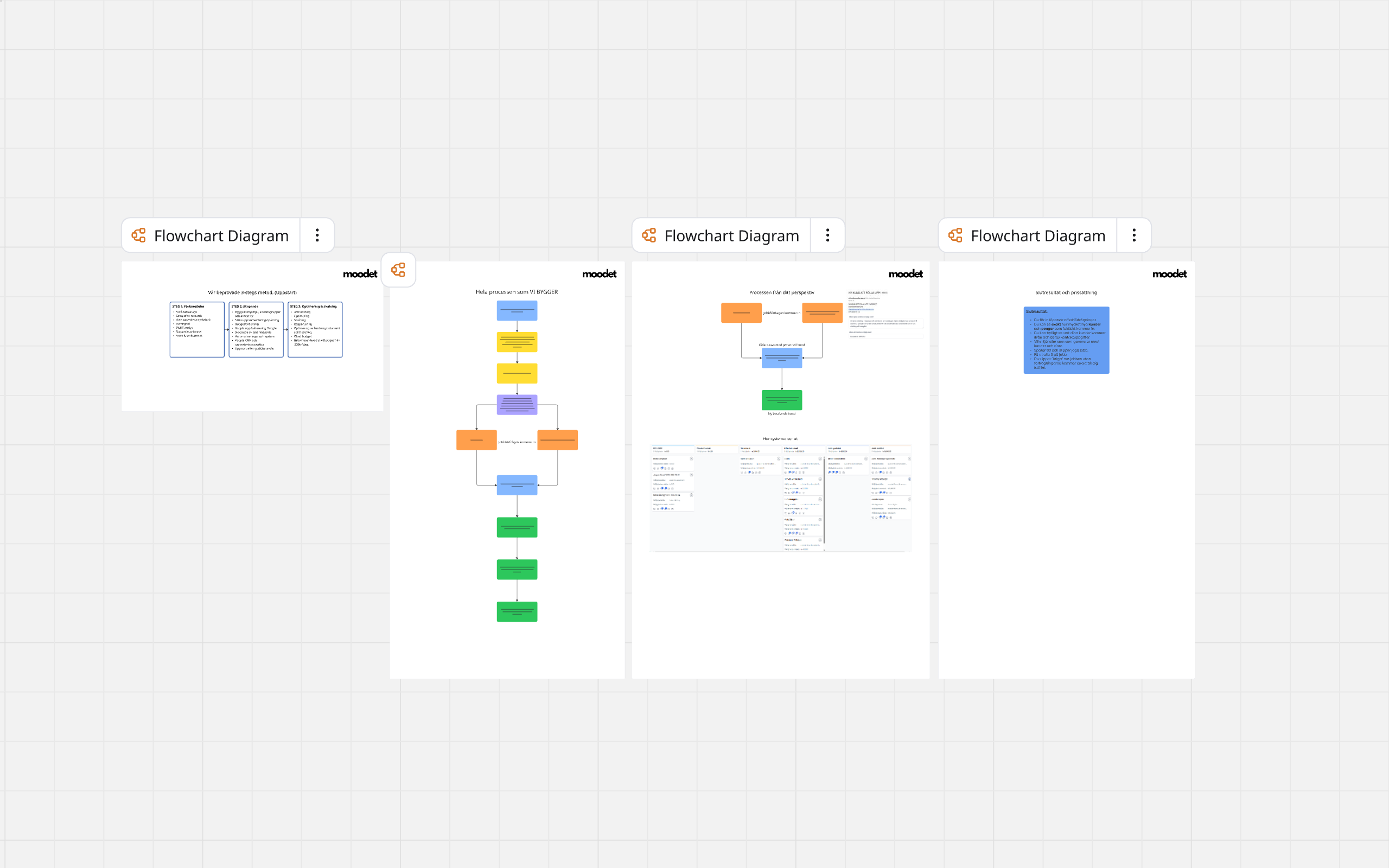Viewport: 1389px width, 868px height.
Task: Select the blue Slutresultat text box
Action: [x=1066, y=341]
